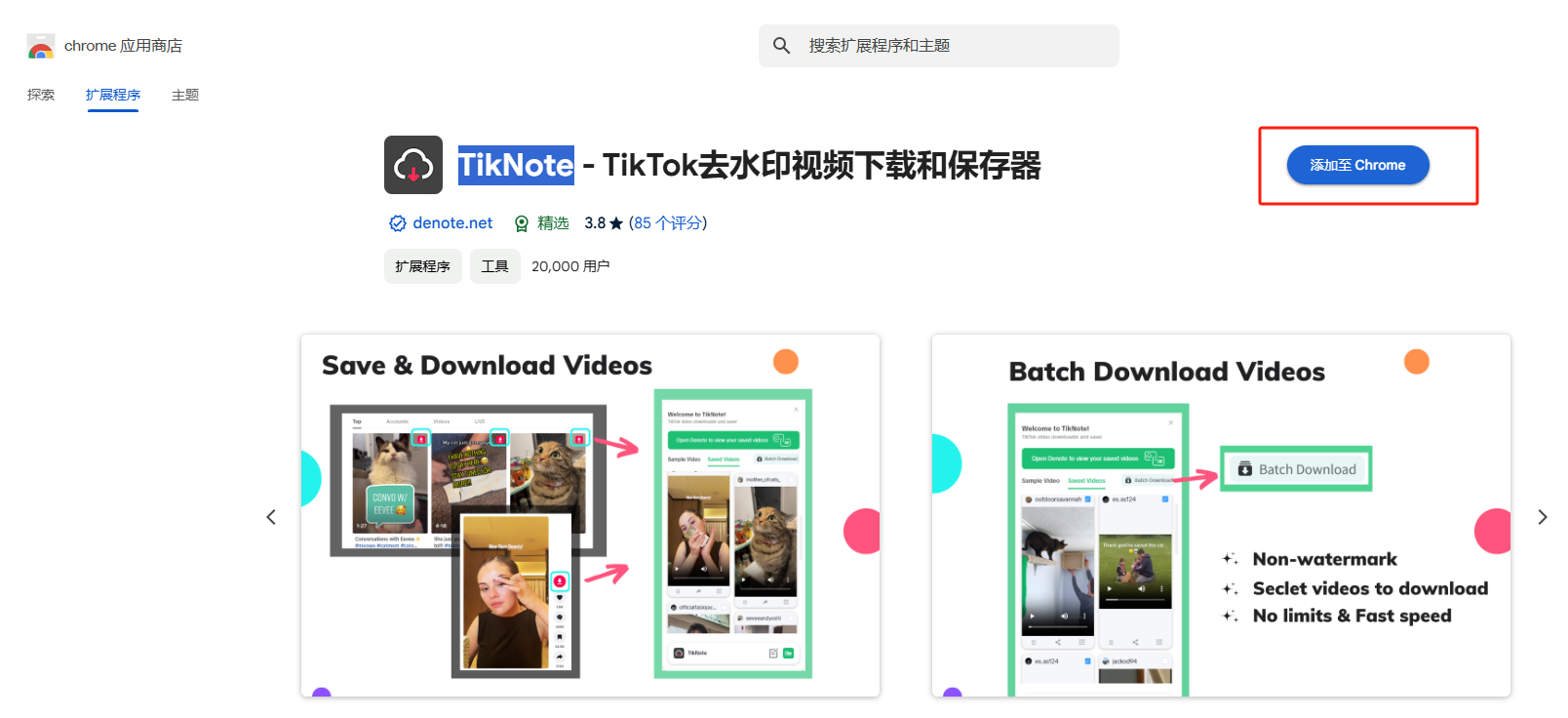Open the 探索 tab
Viewport: 1568px width, 718px height.
tap(41, 95)
